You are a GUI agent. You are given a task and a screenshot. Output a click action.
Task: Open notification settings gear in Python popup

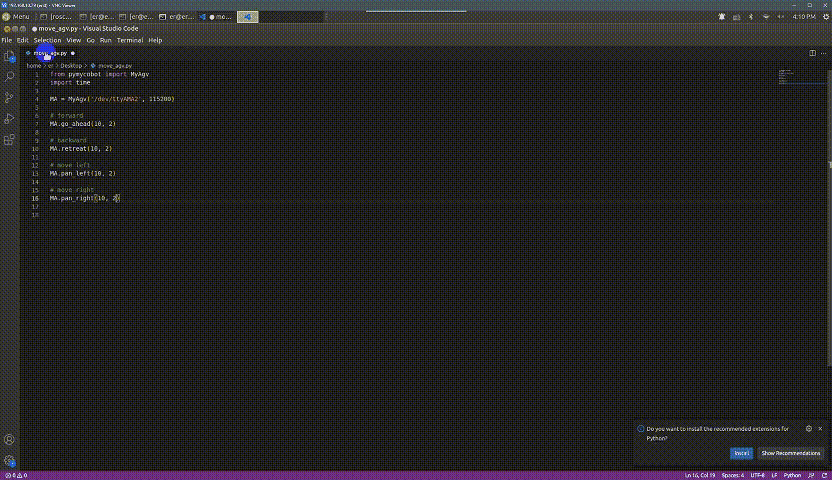click(x=809, y=429)
